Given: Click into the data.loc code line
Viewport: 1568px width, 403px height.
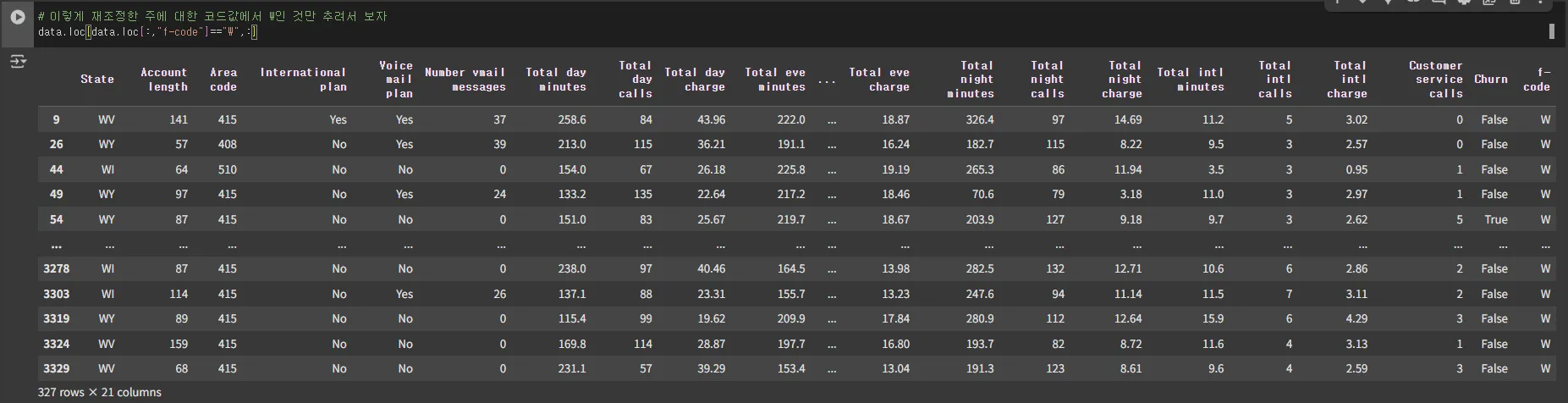Looking at the screenshot, I should point(148,32).
